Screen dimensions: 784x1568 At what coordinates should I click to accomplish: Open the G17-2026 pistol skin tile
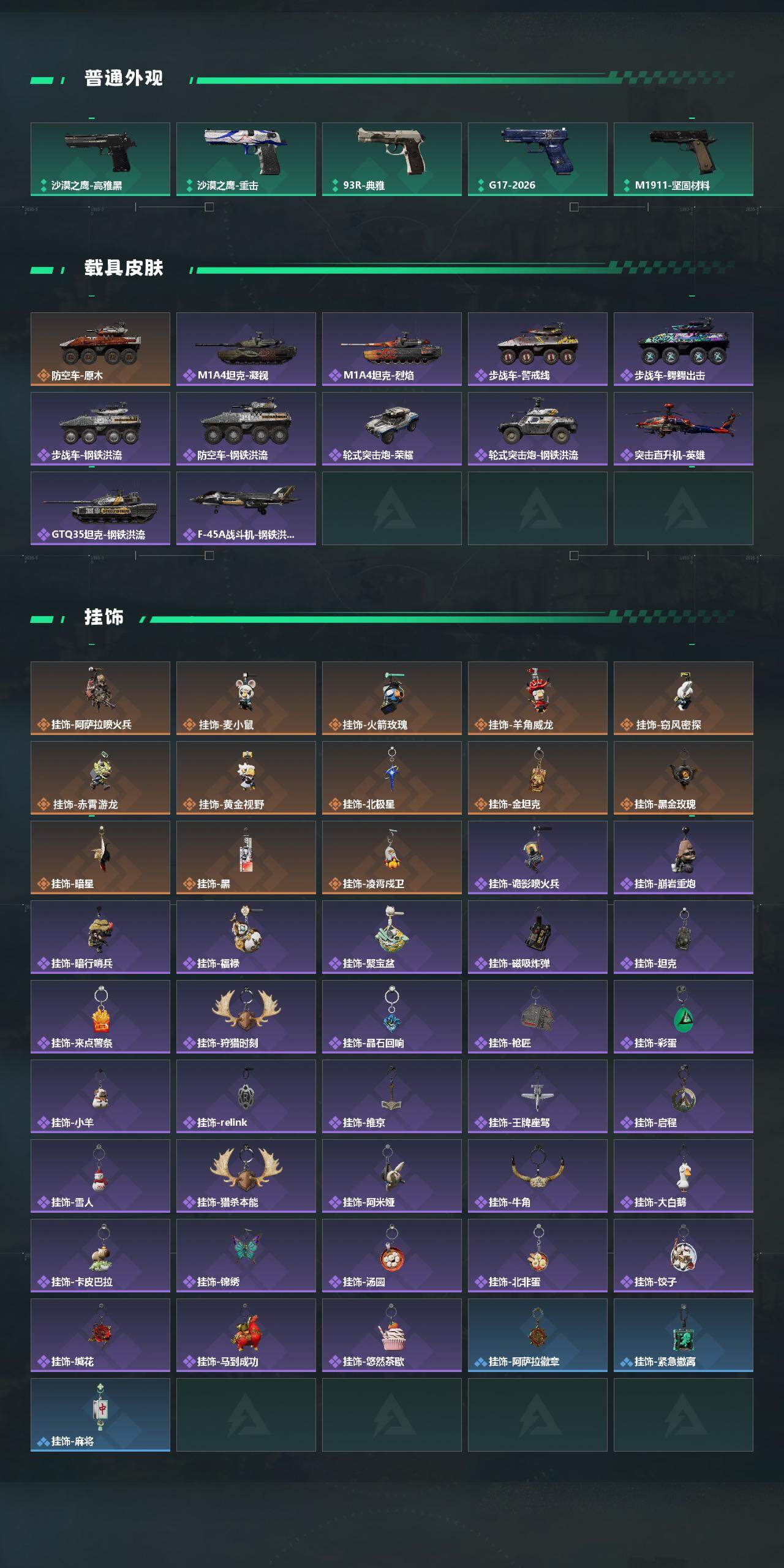click(538, 159)
